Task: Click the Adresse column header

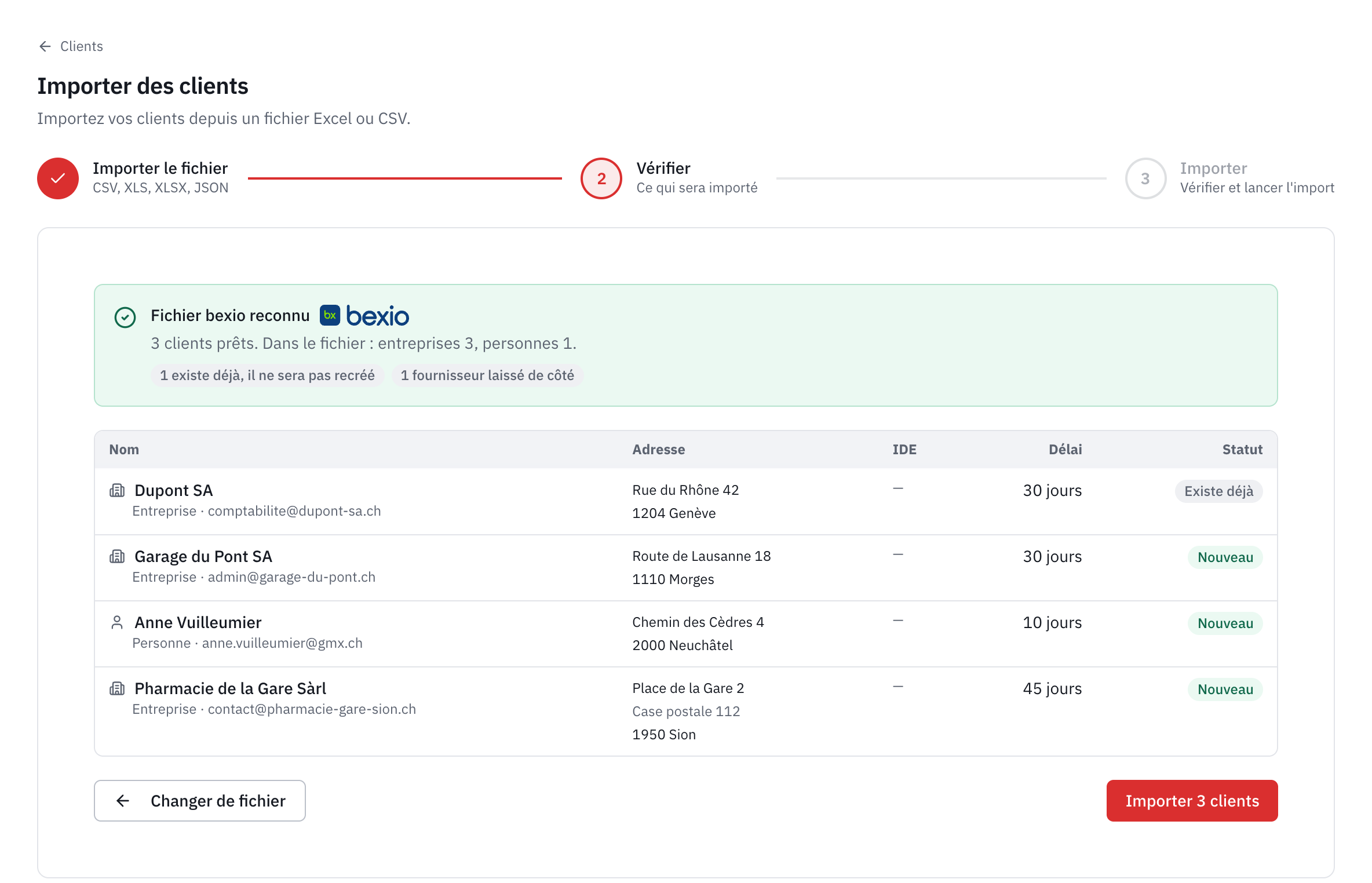Action: click(659, 450)
